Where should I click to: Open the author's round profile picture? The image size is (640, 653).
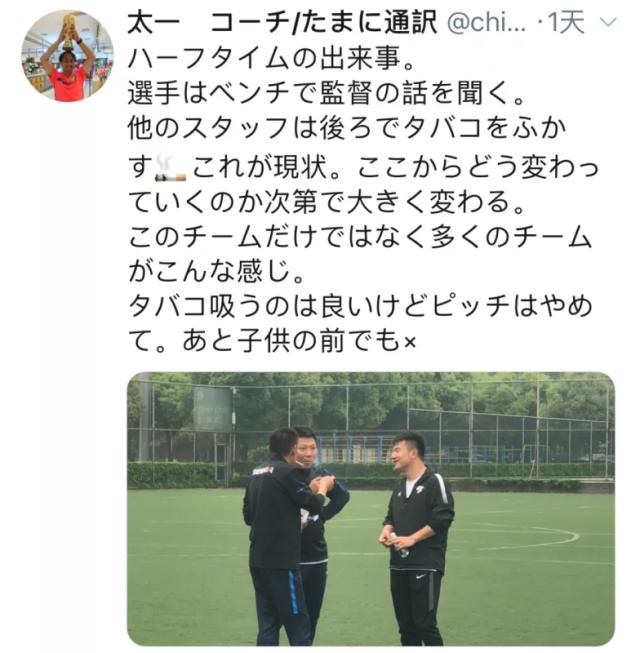coord(67,56)
